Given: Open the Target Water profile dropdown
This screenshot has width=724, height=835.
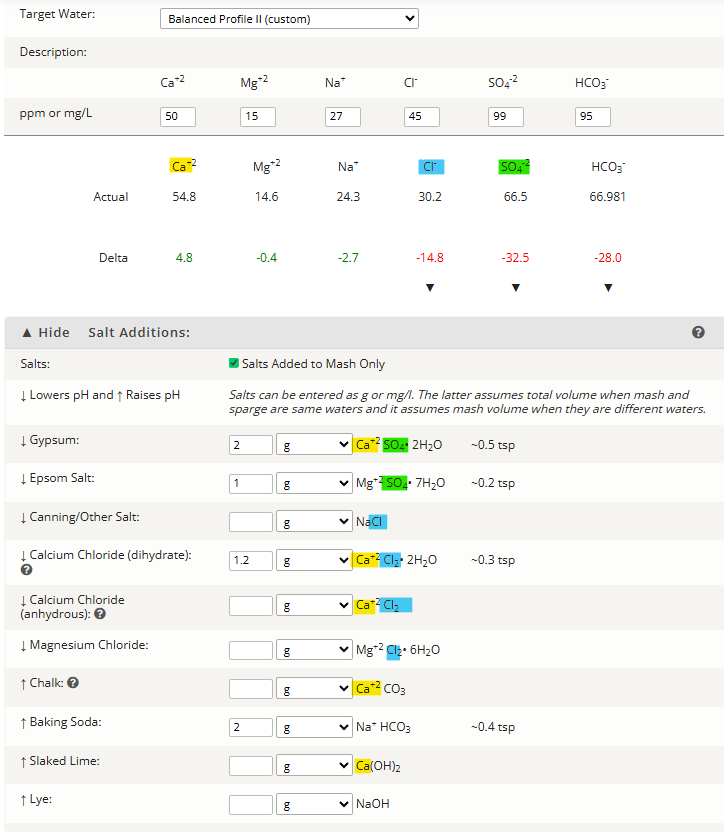Looking at the screenshot, I should coord(289,19).
